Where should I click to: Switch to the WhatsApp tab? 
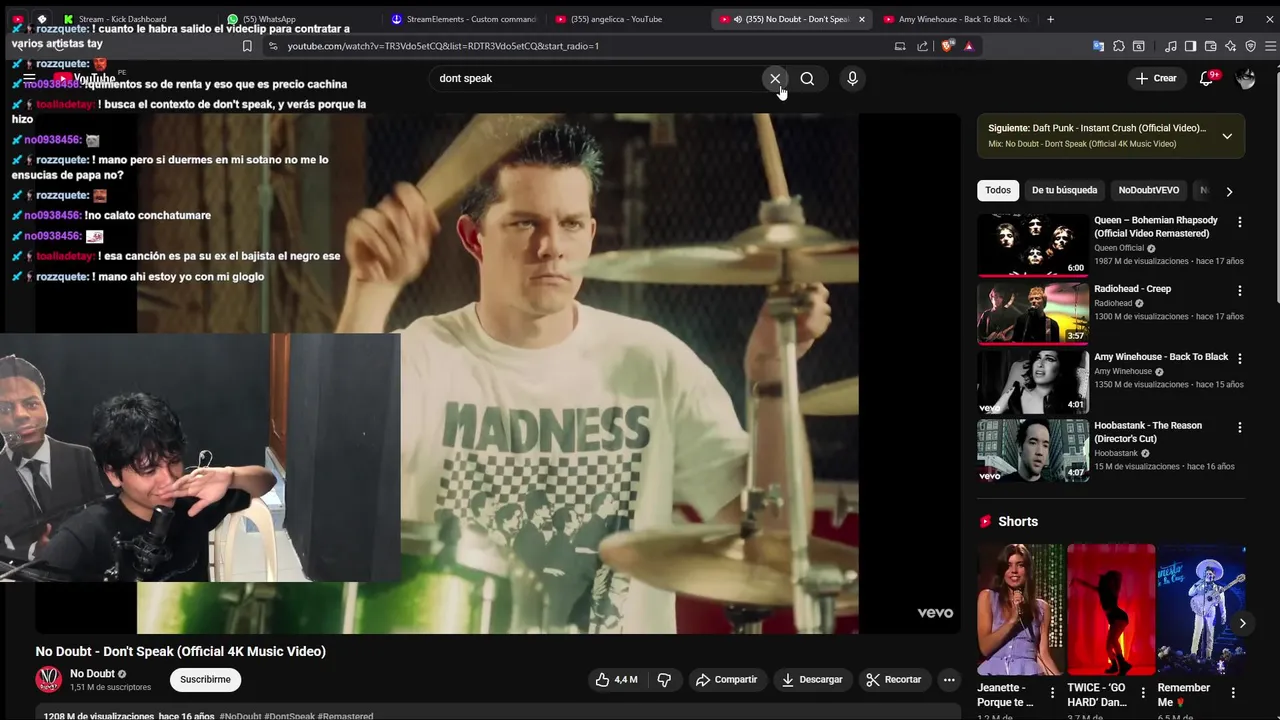point(298,19)
